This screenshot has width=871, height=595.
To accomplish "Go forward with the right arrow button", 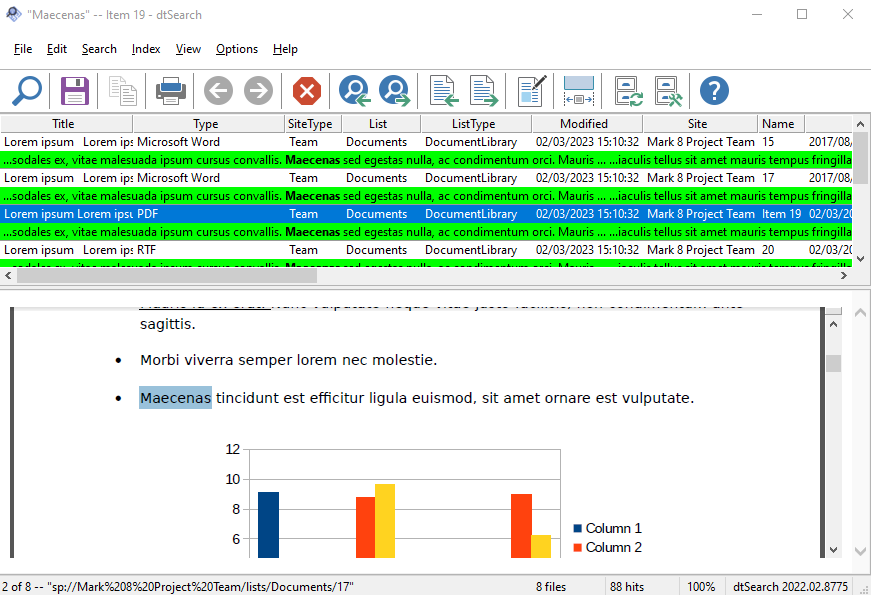I will tap(258, 91).
